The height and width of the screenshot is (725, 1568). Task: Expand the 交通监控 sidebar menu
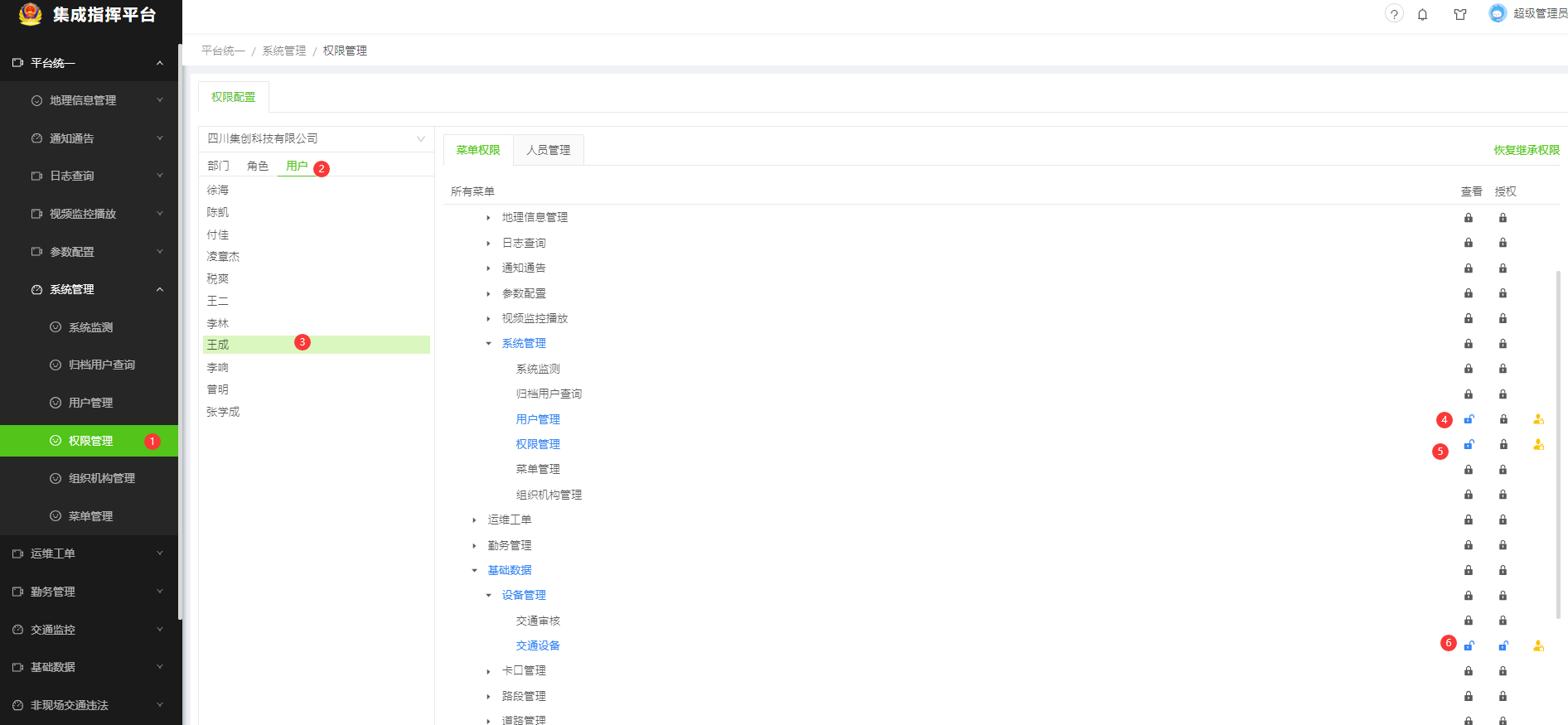pos(159,630)
